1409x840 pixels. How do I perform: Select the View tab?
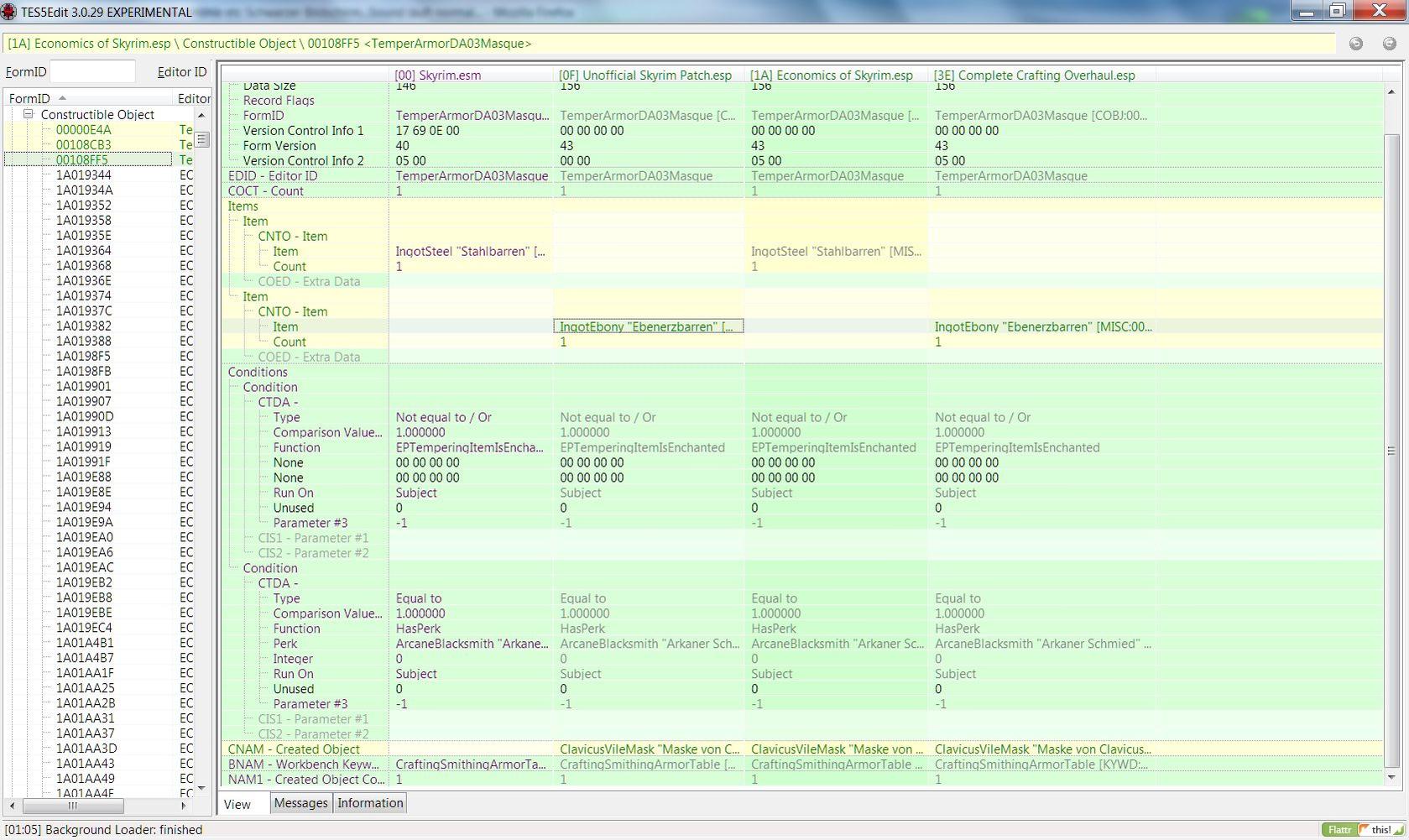tap(237, 804)
